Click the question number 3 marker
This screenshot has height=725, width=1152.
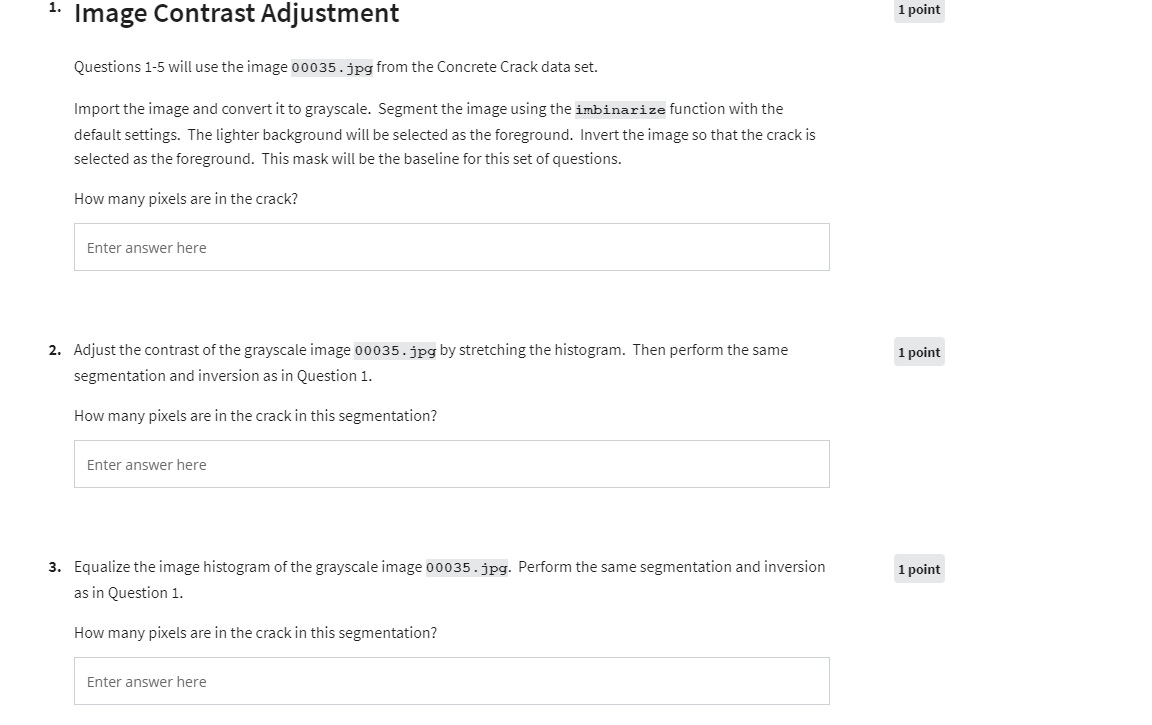point(55,567)
